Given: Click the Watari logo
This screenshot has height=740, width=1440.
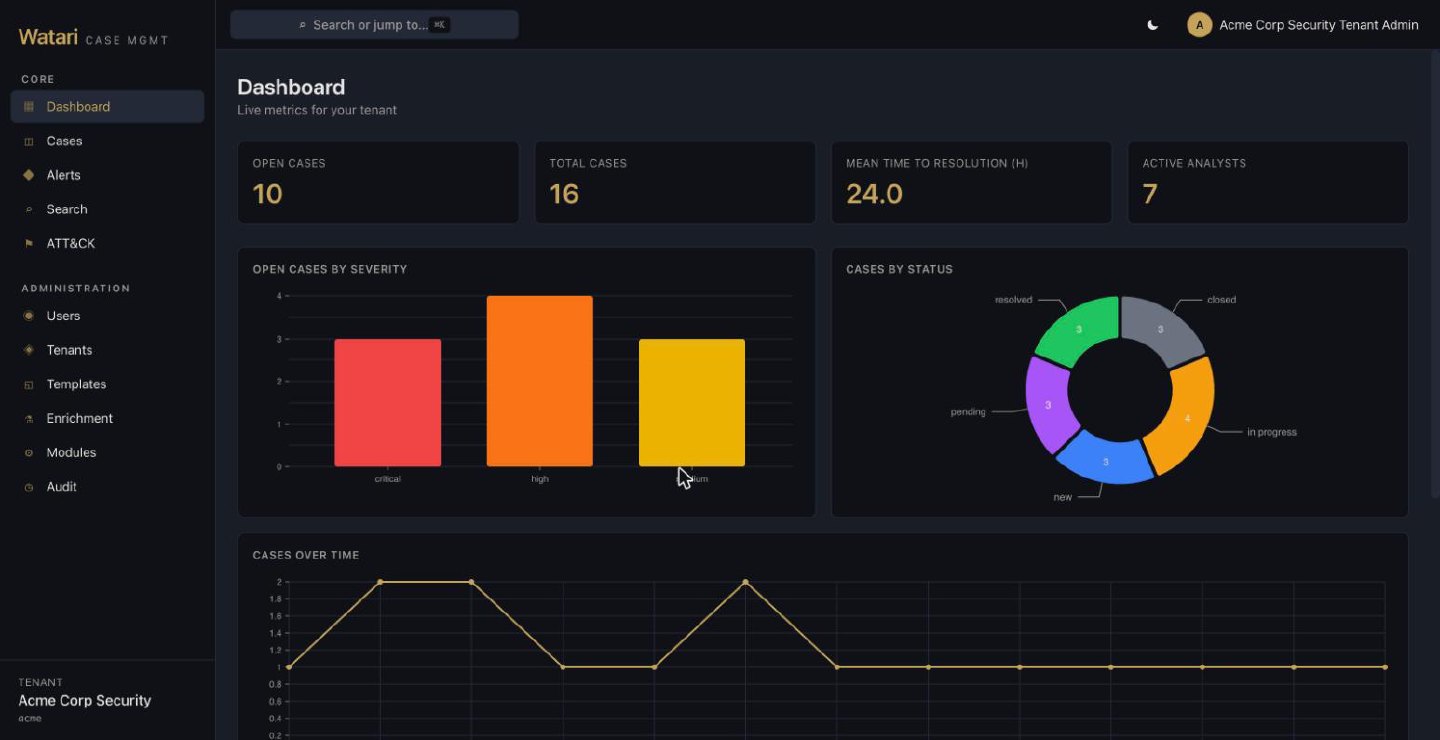Looking at the screenshot, I should pos(48,38).
